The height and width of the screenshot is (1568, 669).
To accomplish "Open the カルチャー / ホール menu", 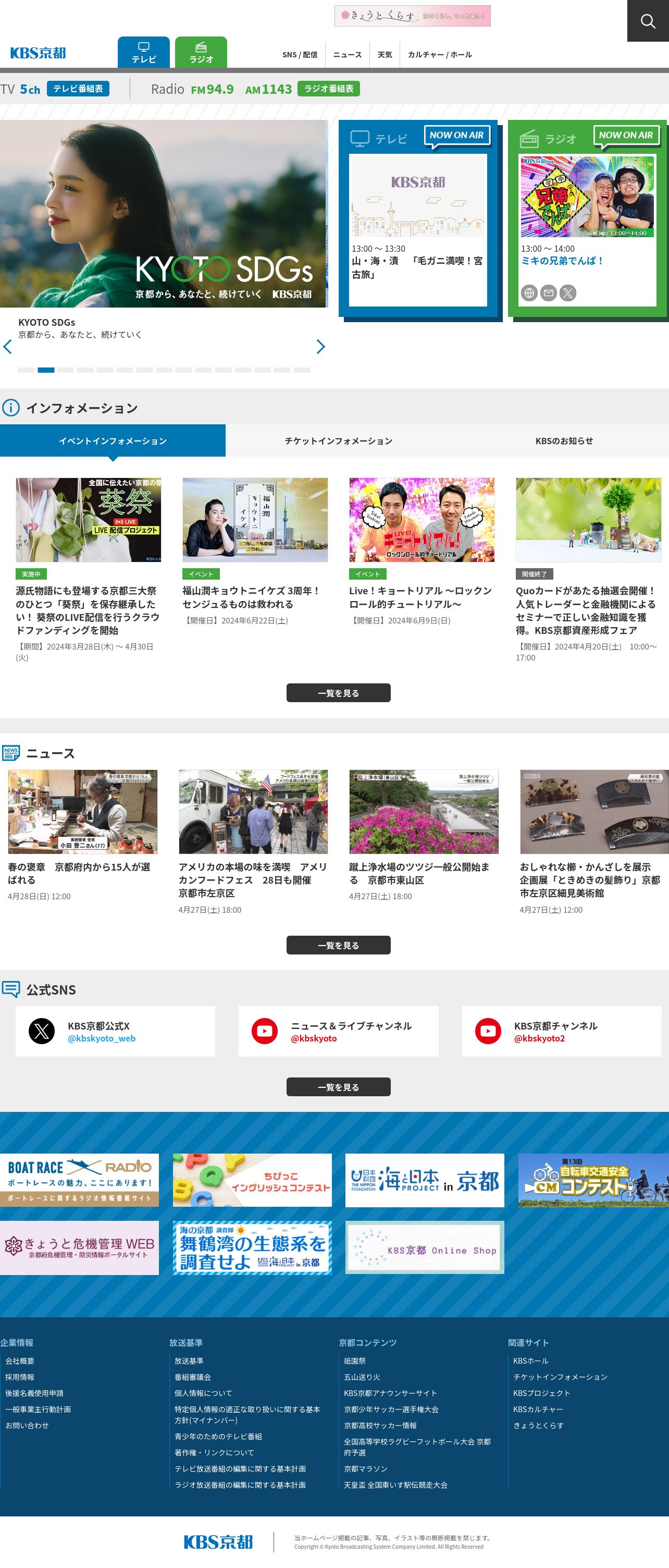I will click(x=440, y=55).
